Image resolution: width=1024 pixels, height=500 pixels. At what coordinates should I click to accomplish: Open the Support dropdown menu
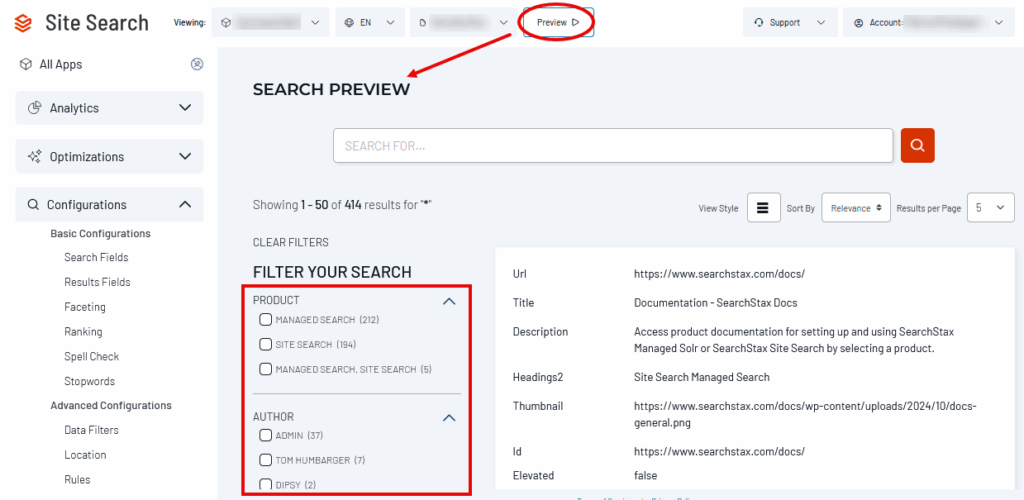pos(790,23)
